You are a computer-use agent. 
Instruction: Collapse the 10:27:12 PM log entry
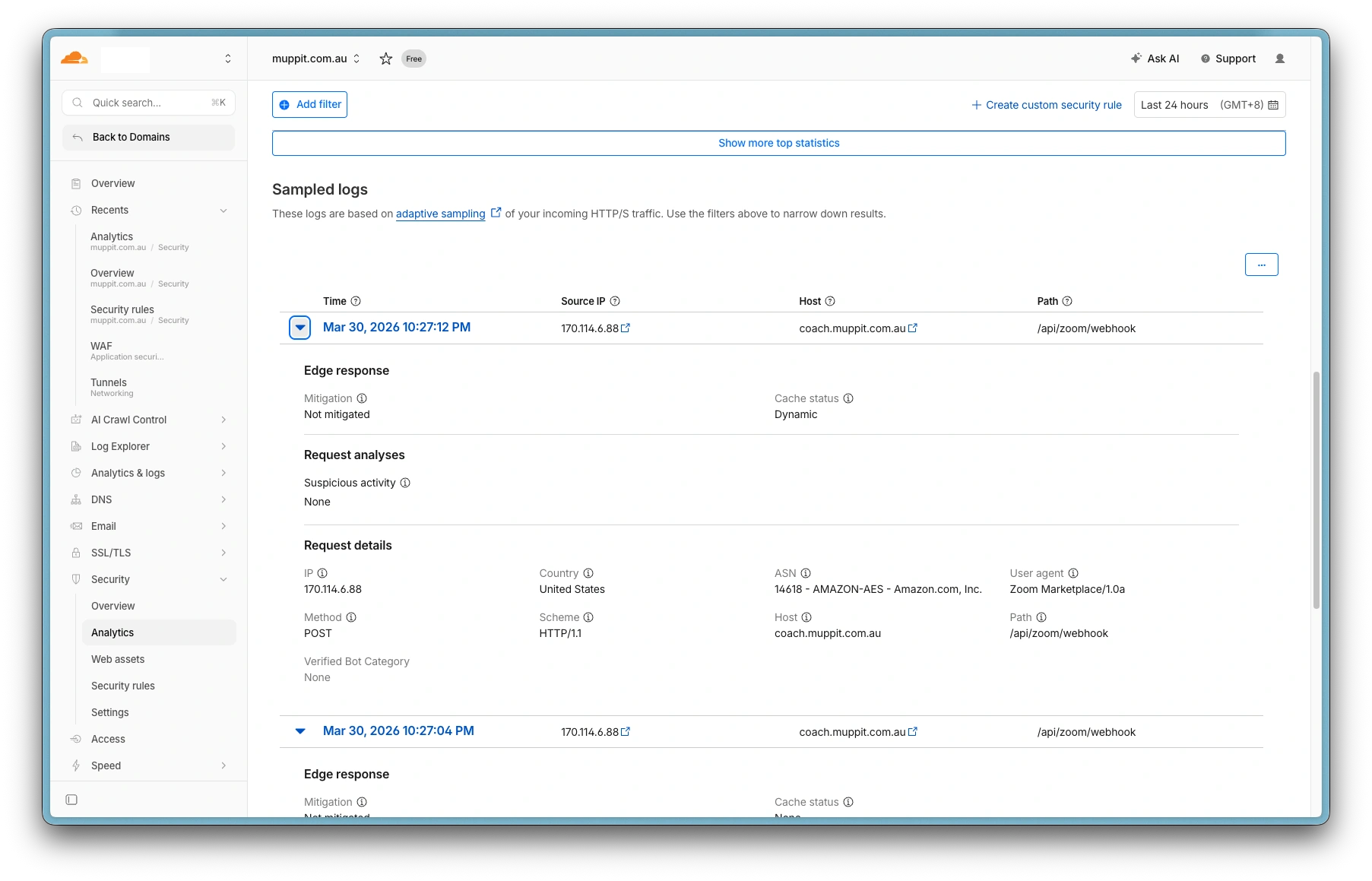coord(300,328)
